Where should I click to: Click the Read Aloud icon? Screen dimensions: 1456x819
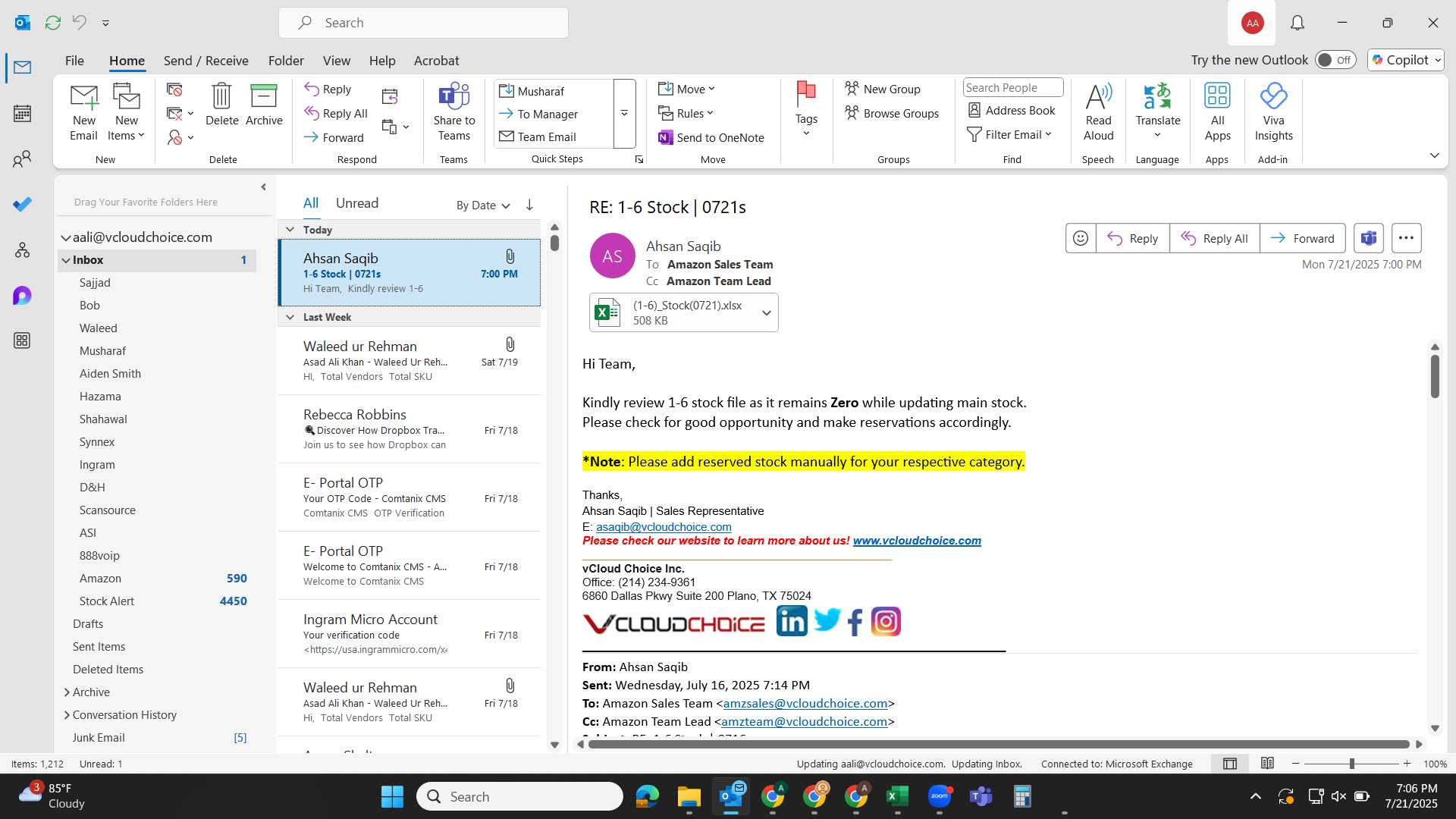coord(1098,112)
